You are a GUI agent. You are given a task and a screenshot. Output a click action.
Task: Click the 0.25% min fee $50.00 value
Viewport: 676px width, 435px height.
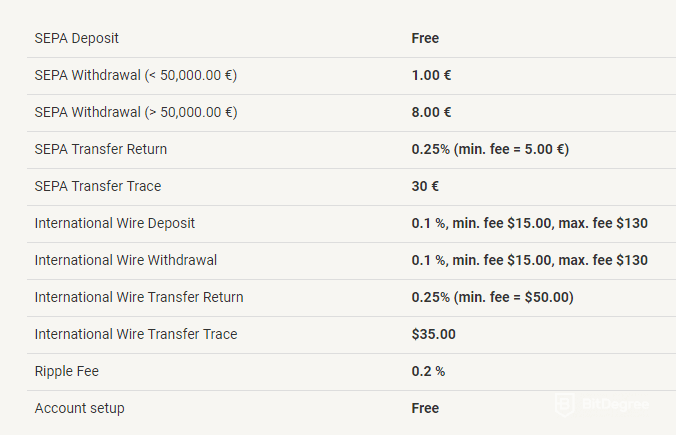coord(492,297)
